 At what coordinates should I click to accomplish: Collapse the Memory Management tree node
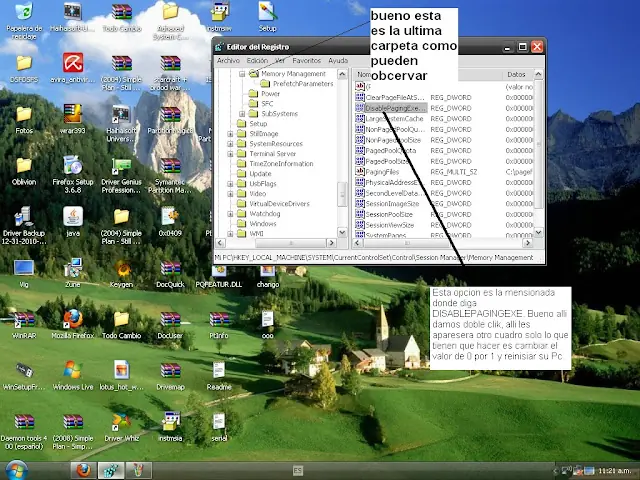242,74
